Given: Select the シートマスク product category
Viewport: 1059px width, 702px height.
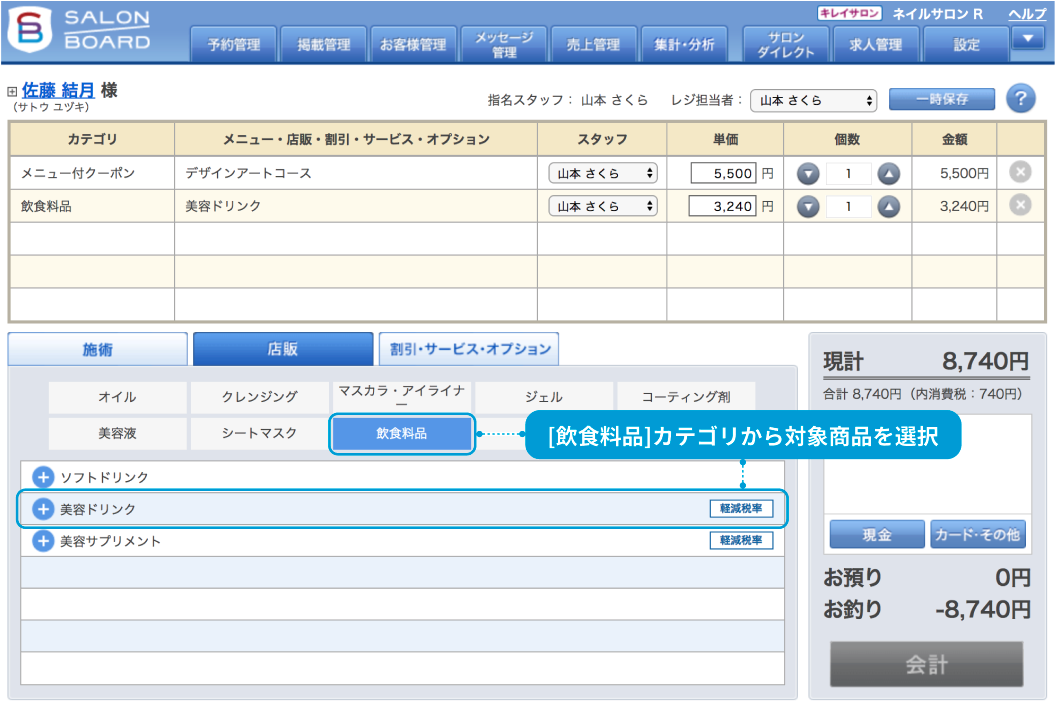Looking at the screenshot, I should (259, 433).
